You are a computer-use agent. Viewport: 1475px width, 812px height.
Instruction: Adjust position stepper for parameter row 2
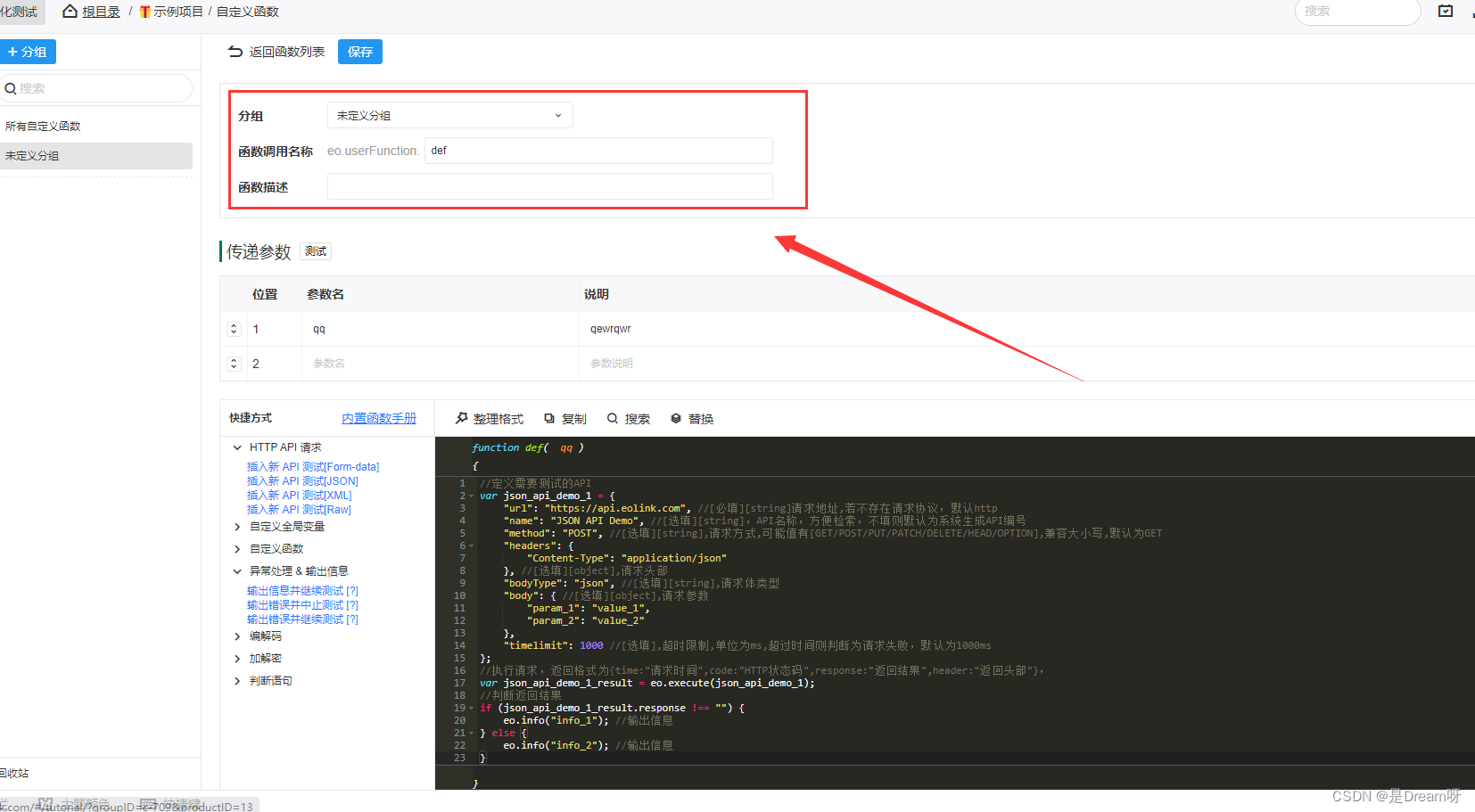coord(234,364)
